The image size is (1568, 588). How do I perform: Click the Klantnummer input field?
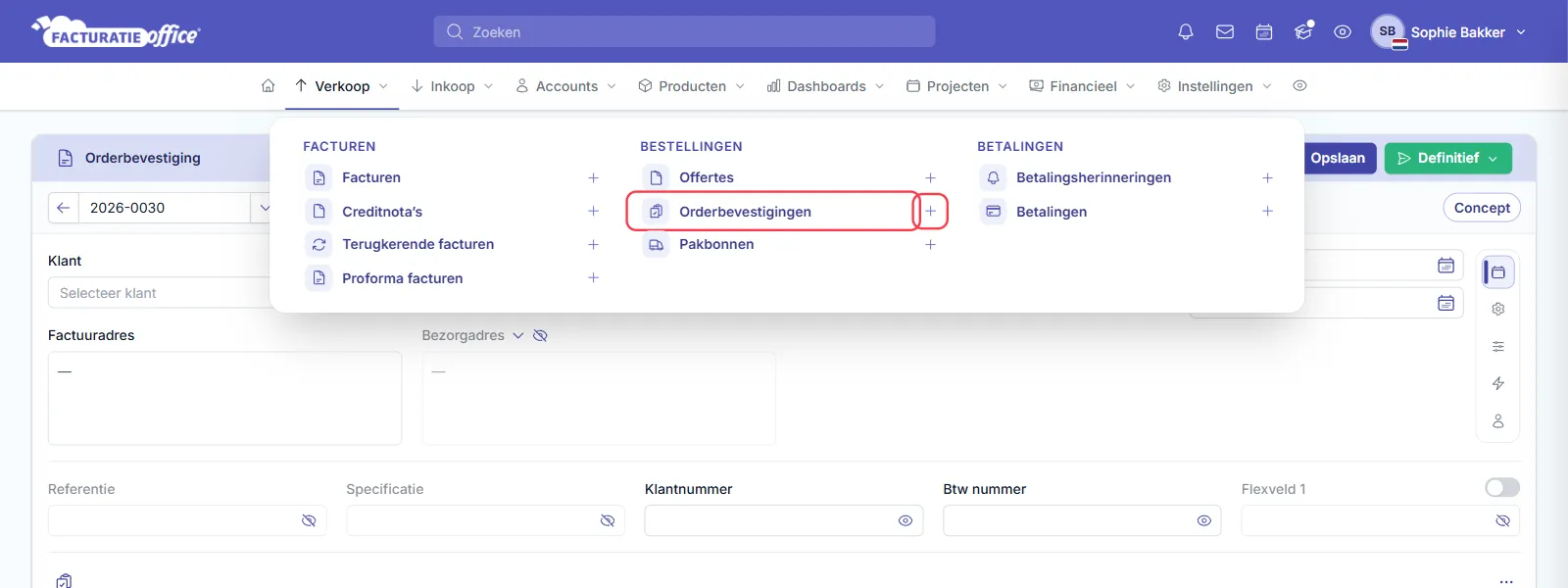pyautogui.click(x=783, y=521)
